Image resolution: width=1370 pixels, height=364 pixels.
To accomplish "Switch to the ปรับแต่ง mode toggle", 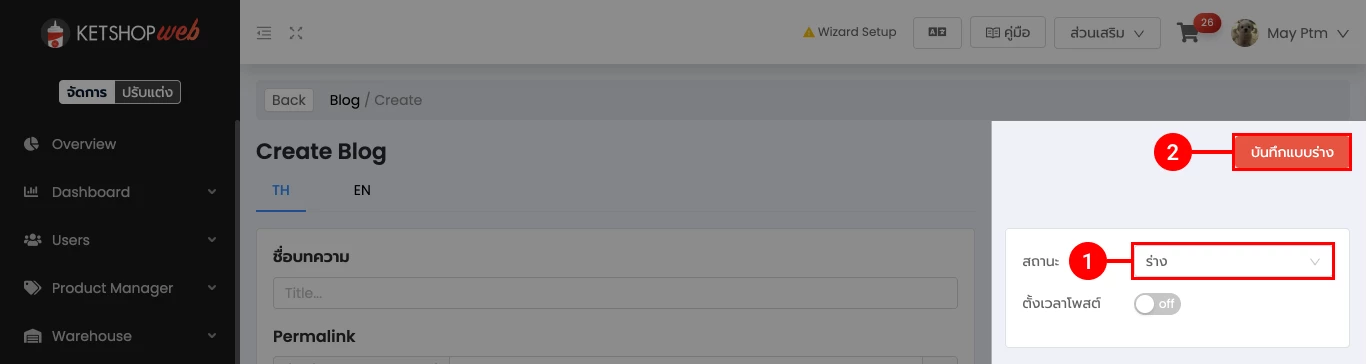I will click(148, 92).
